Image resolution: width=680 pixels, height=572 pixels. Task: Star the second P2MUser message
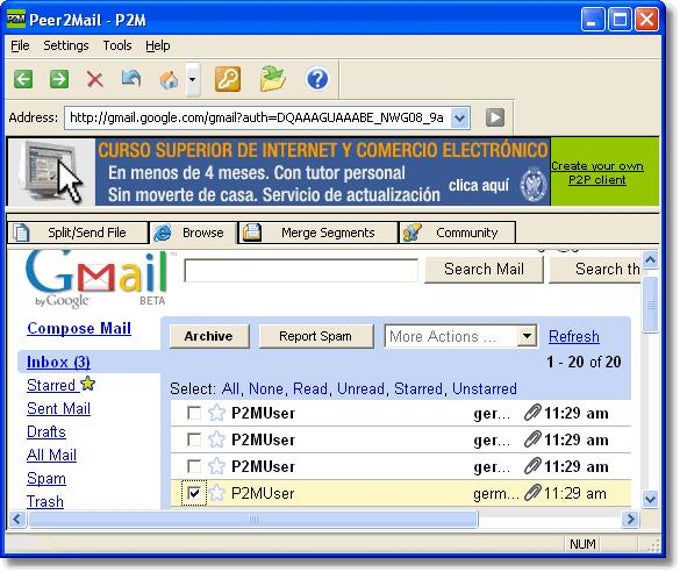click(216, 440)
